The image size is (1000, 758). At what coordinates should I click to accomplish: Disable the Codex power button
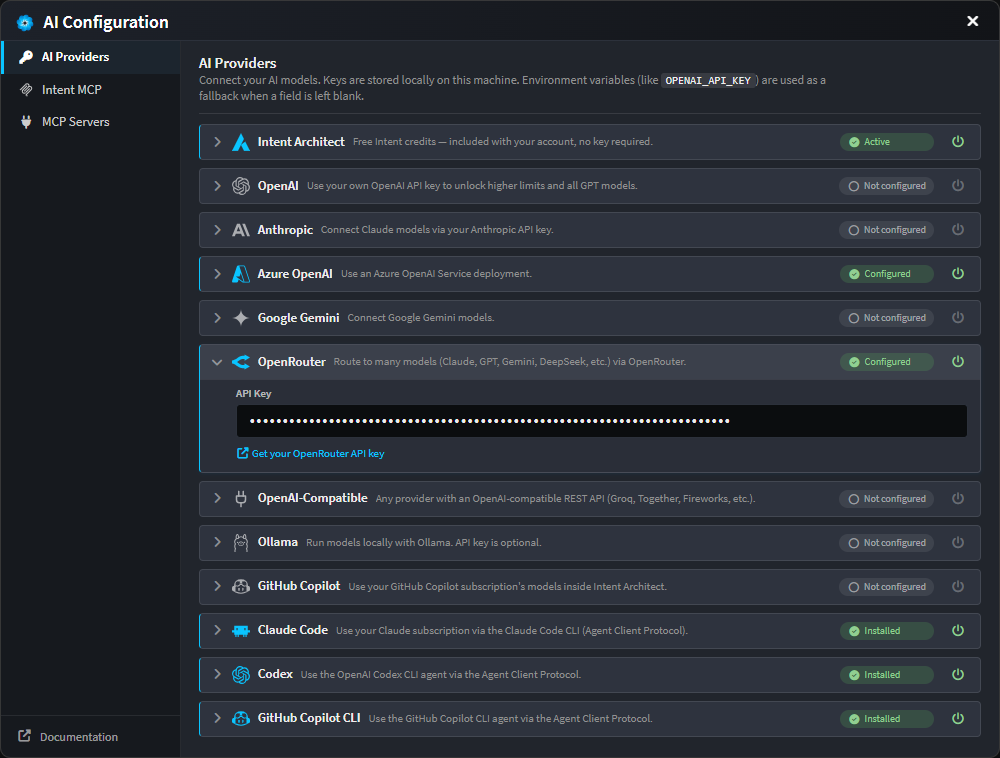(x=958, y=674)
